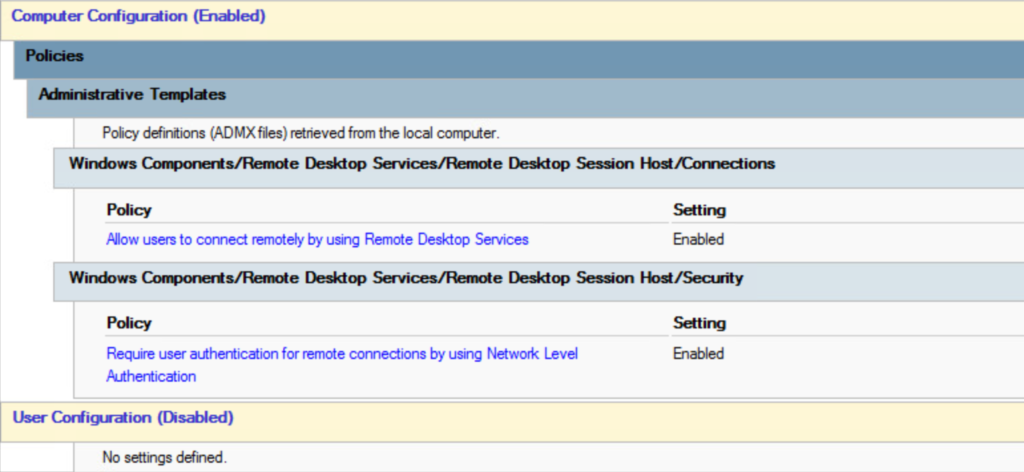Screen dimensions: 1024x472
Task: Collapse the Session Host/Connections policy group
Action: point(421,164)
